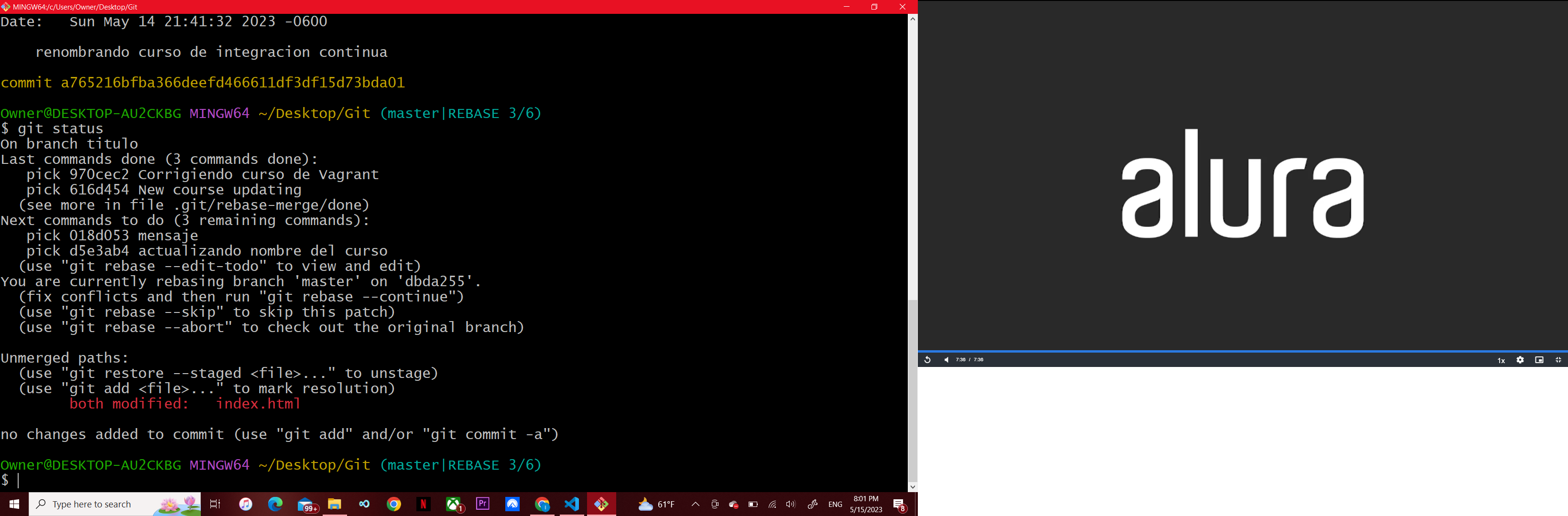This screenshot has height=516, width=1568.
Task: Focus the taskbar search box
Action: [115, 504]
